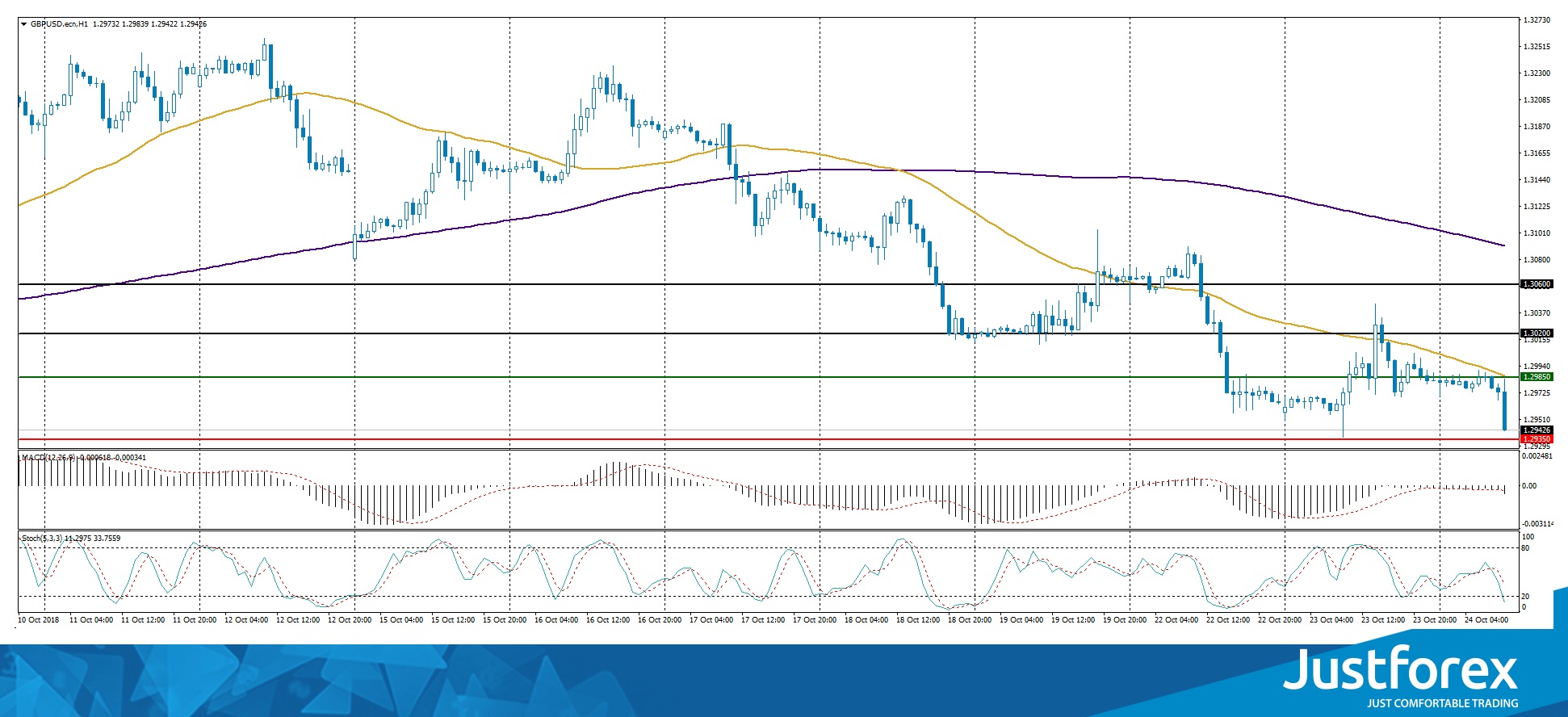Click the 1.30370 price axis label
The height and width of the screenshot is (717, 1568).
pos(1536,313)
